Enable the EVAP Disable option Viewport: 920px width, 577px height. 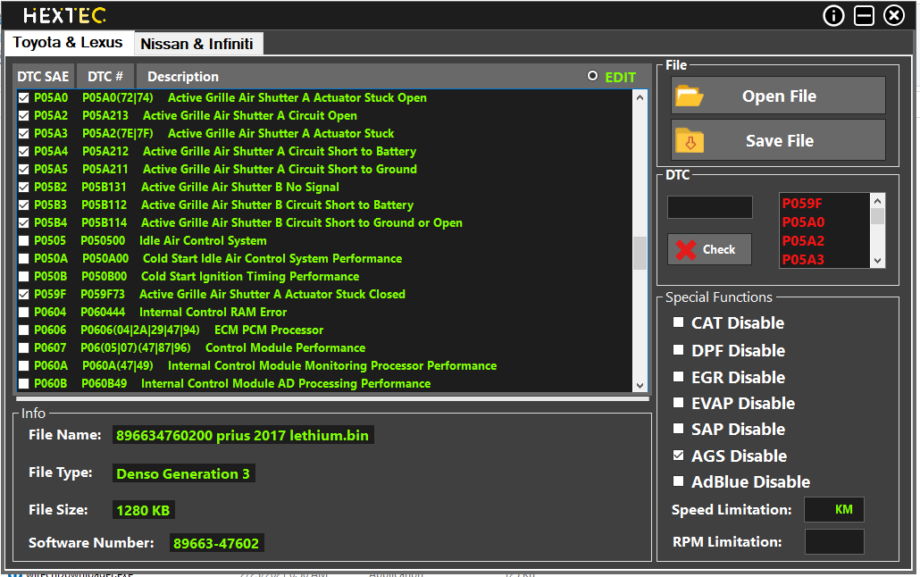(x=678, y=402)
